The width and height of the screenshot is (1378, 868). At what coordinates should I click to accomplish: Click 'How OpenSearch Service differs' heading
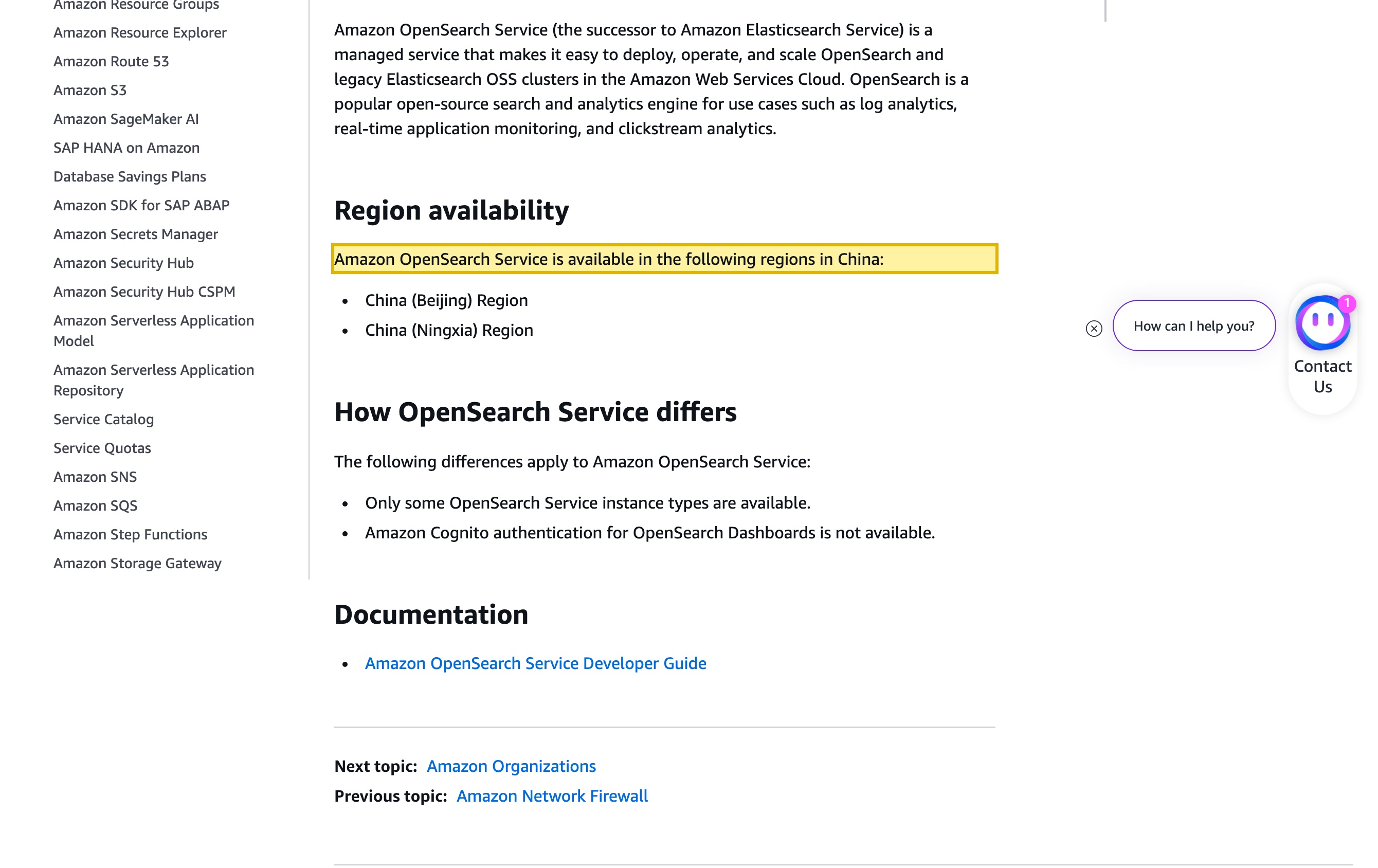pos(535,412)
